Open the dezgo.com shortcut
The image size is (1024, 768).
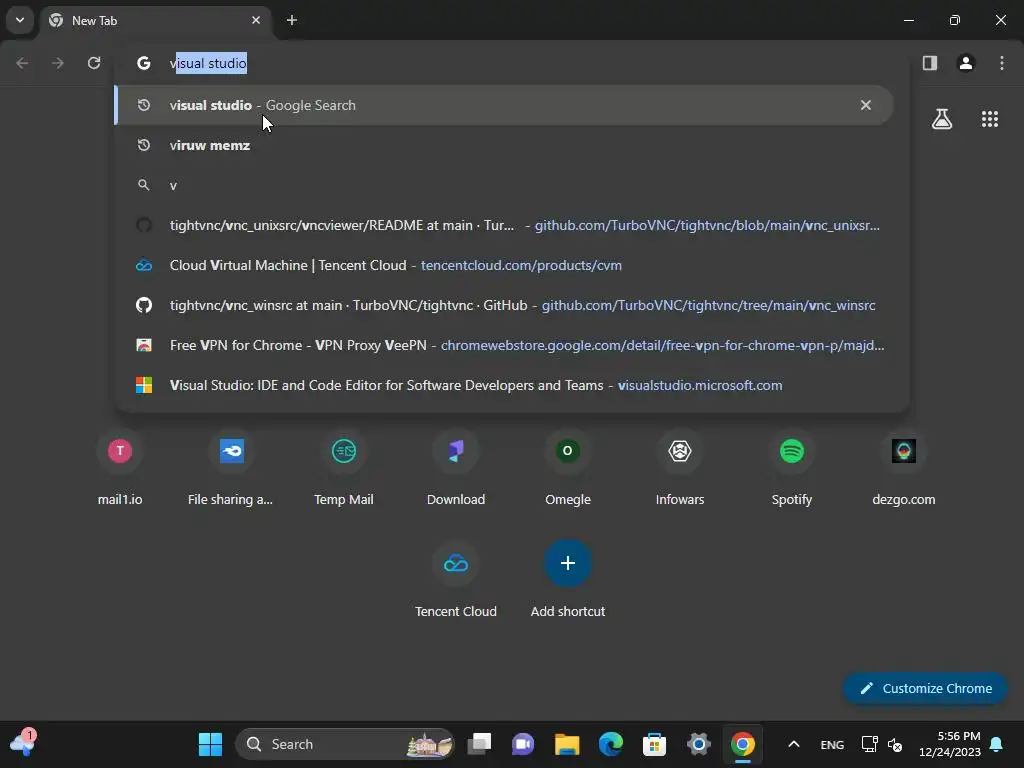pyautogui.click(x=904, y=468)
